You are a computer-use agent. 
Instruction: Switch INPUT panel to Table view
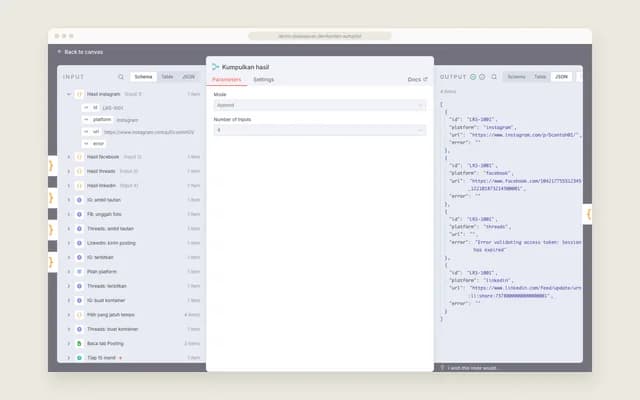(x=167, y=77)
